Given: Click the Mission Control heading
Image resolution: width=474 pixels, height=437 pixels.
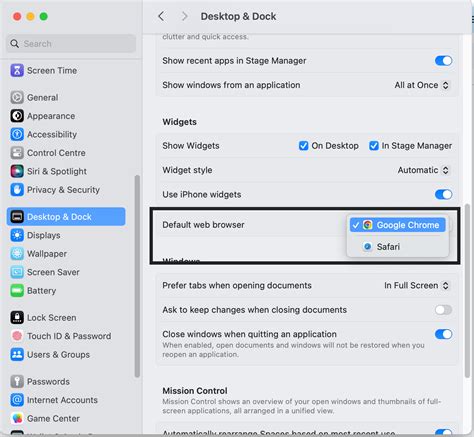Looking at the screenshot, I should (195, 391).
